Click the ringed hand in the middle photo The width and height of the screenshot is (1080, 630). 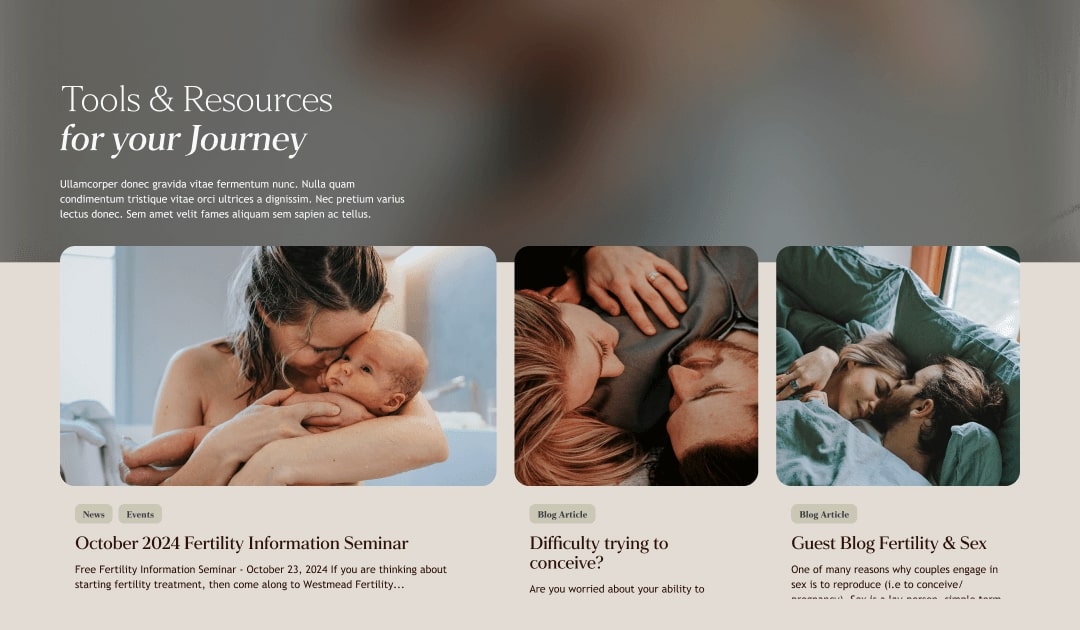(x=634, y=284)
